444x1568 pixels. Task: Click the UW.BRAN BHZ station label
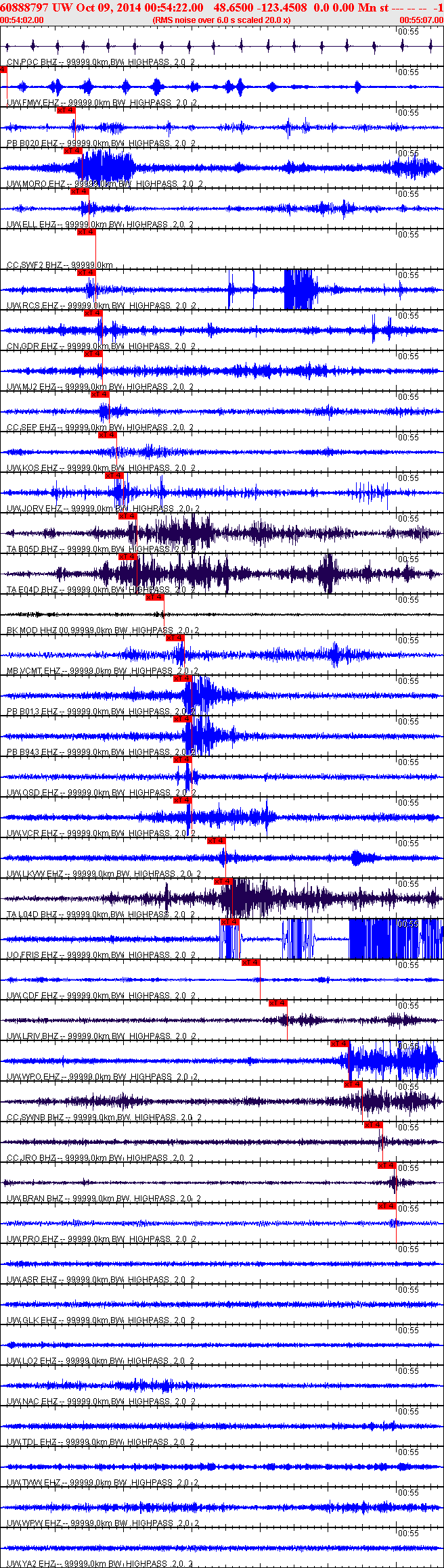104,1199
